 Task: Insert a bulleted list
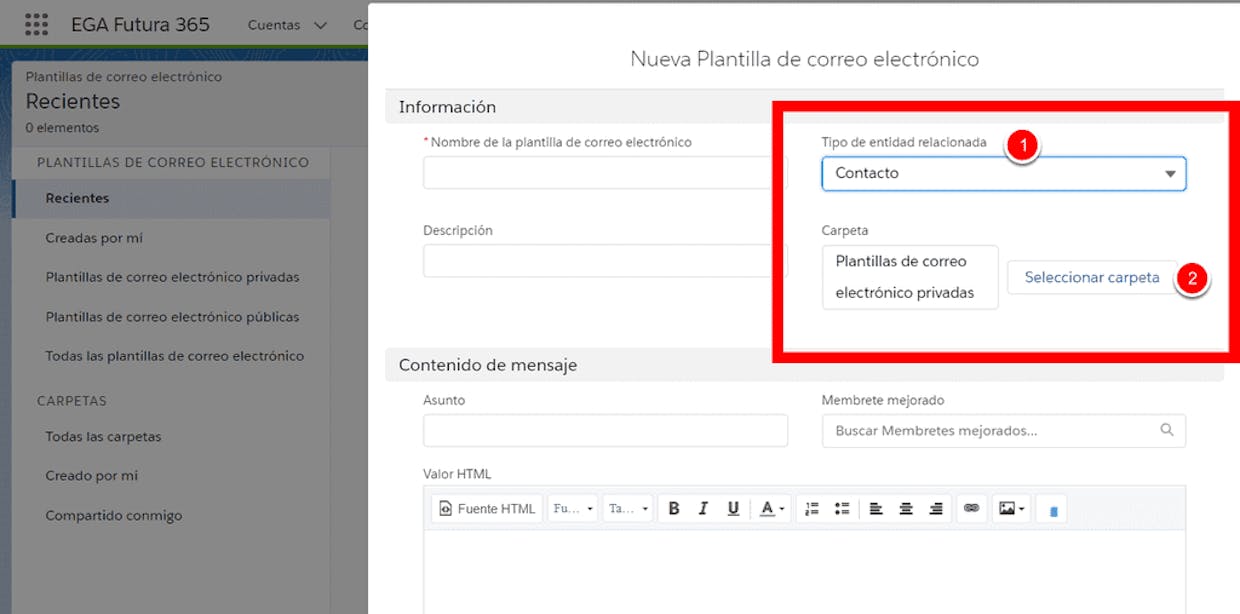point(842,509)
